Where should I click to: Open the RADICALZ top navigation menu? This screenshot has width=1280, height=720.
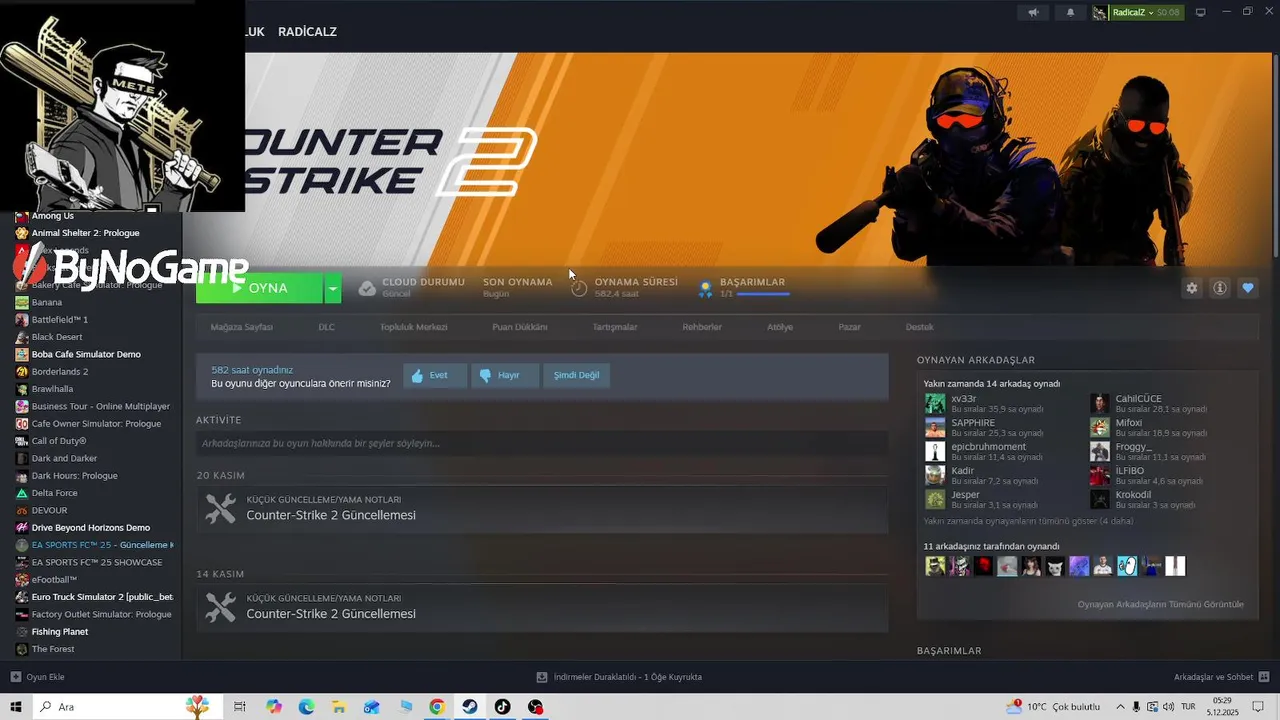pos(307,32)
